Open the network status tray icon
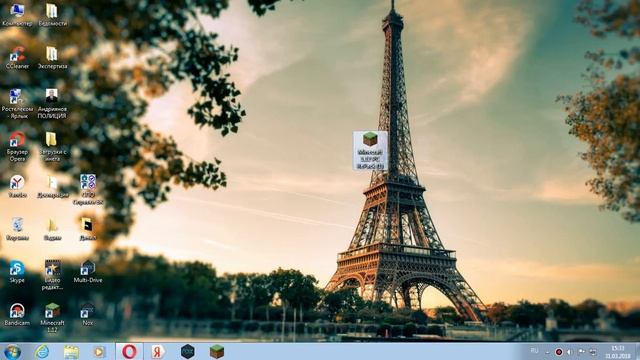Screen dimensions: 640x360 pyautogui.click(x=593, y=352)
